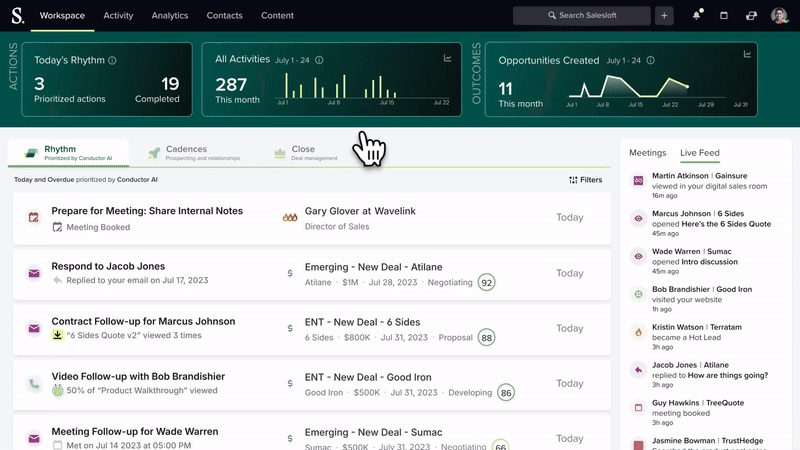Click the eye icon by Marcus Johnson feed
The image size is (800, 450).
(x=638, y=218)
